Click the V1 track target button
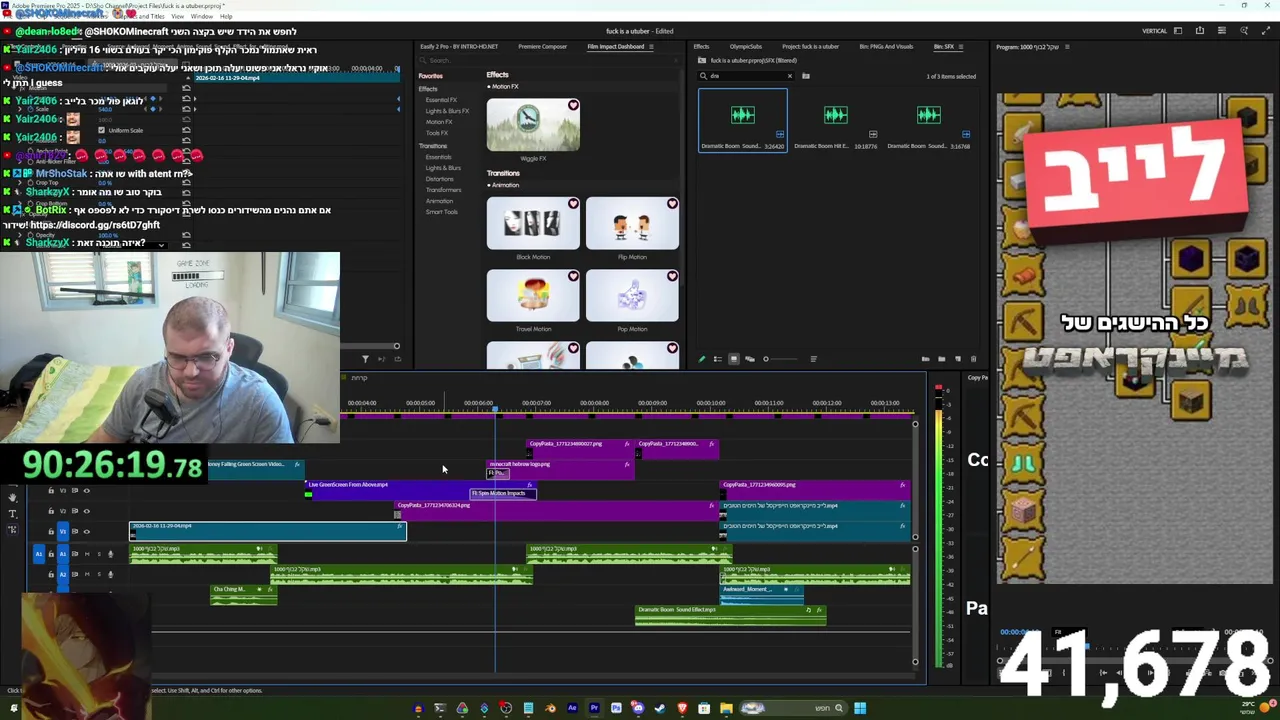 coord(63,531)
